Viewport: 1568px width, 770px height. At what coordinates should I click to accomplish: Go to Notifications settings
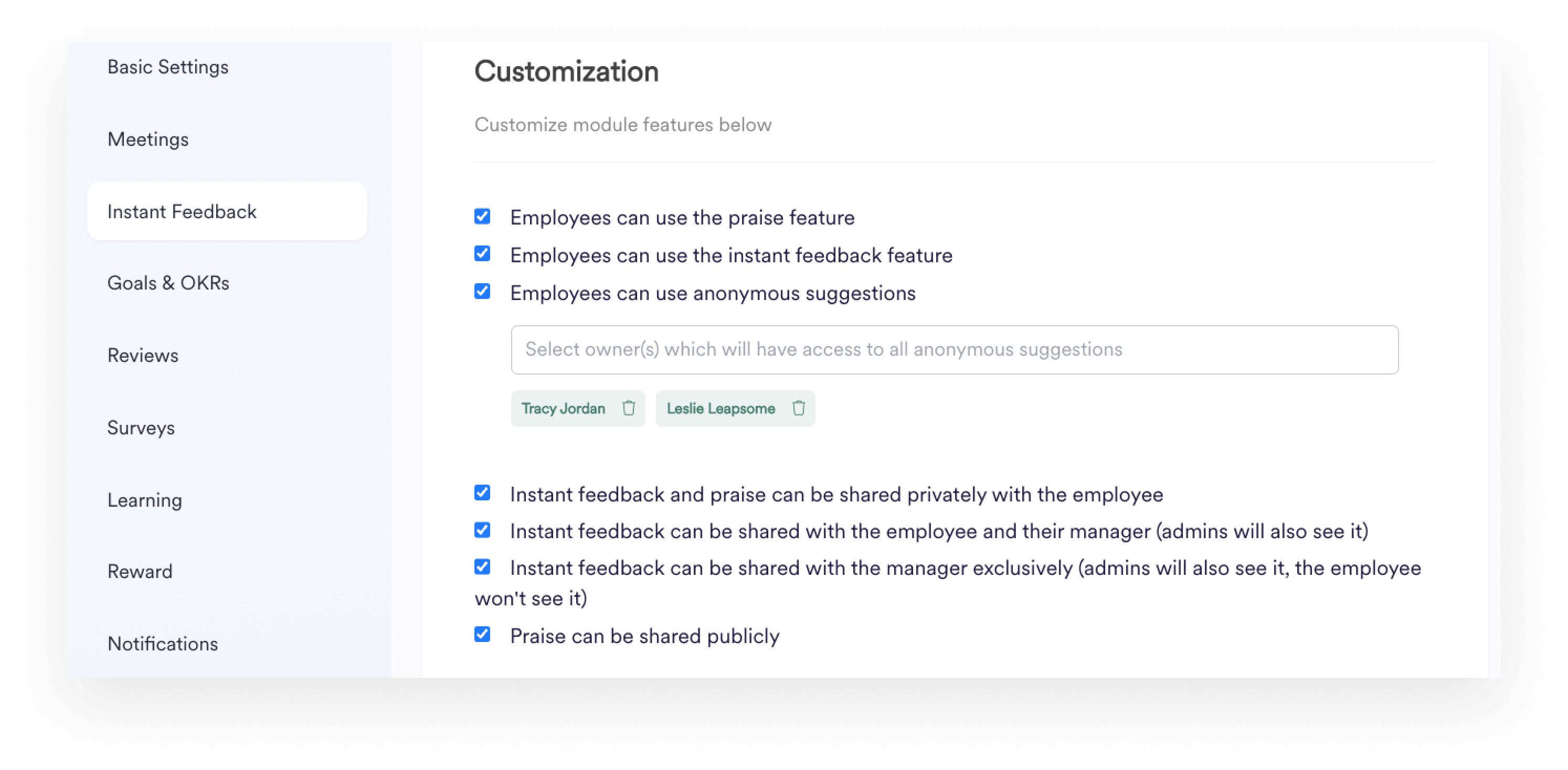point(163,644)
